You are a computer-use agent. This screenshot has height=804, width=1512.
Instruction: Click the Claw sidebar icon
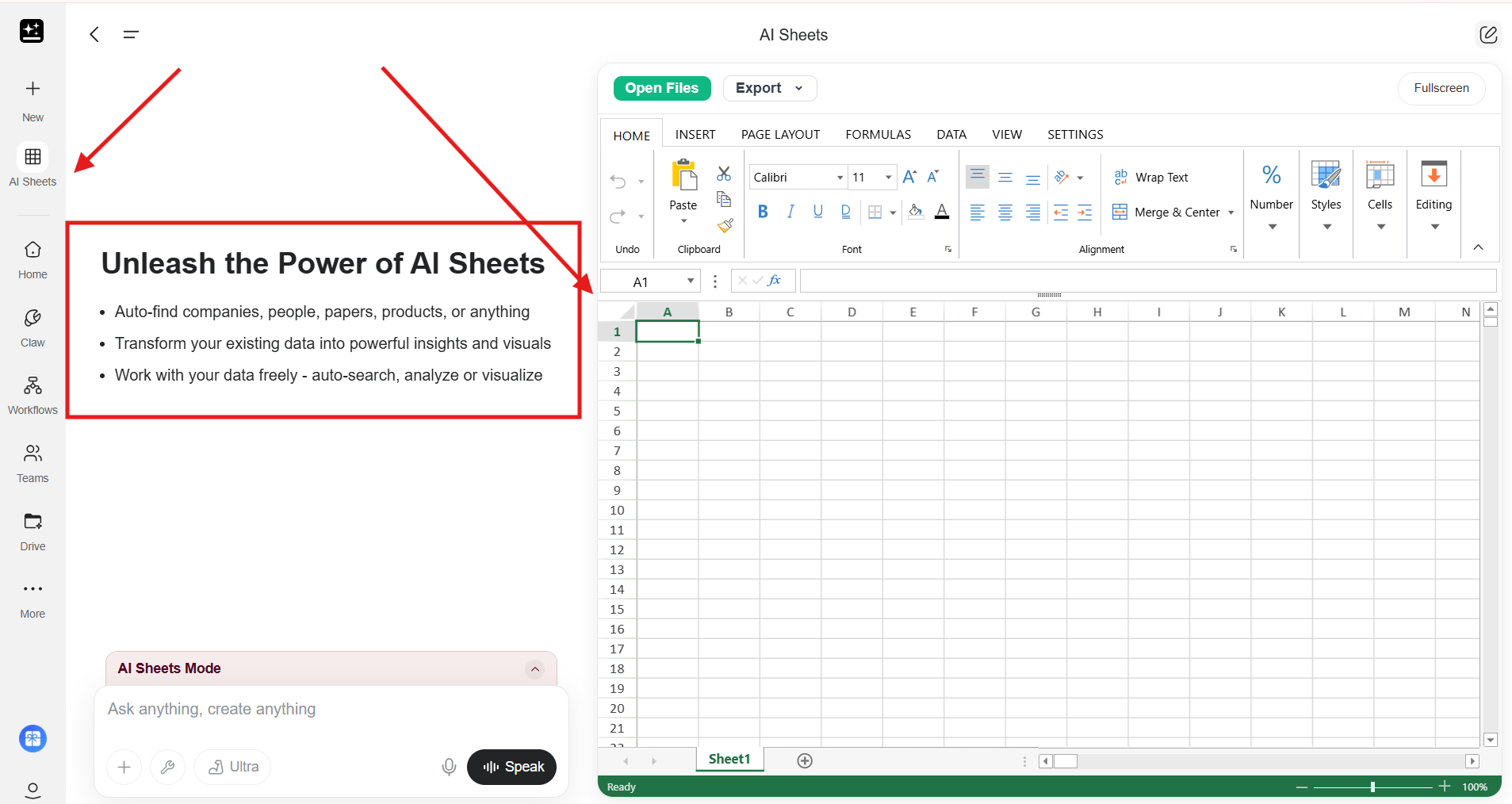coord(33,327)
